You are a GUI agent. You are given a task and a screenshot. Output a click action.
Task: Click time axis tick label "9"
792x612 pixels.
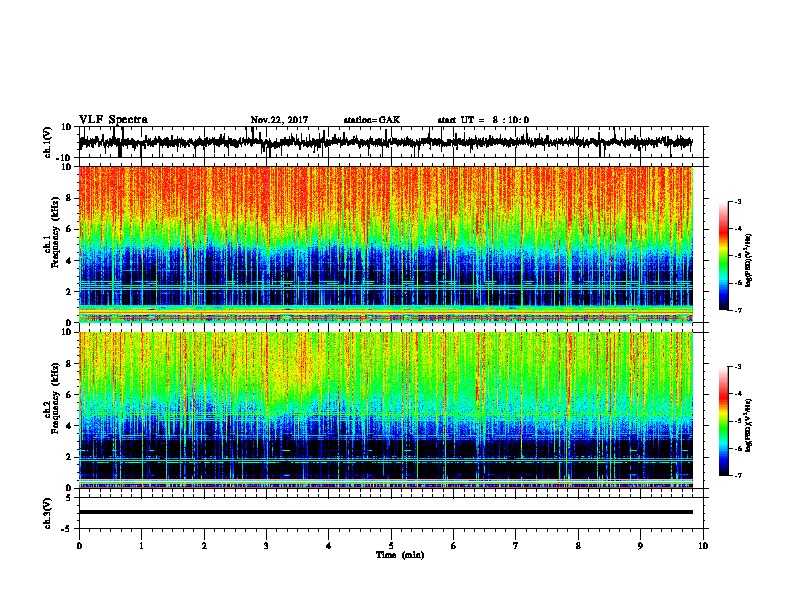[640, 546]
